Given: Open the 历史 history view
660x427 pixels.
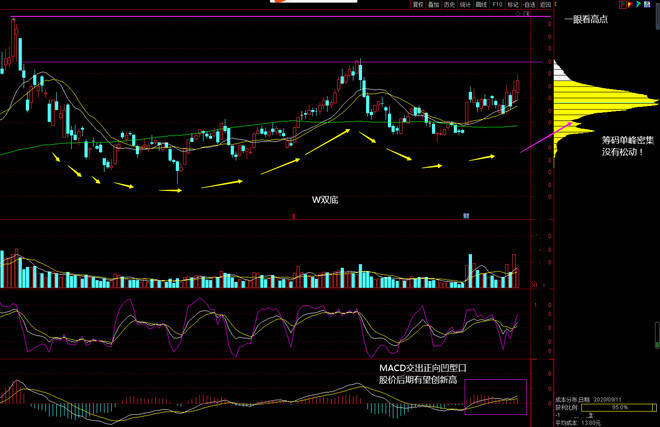Looking at the screenshot, I should point(449,5).
